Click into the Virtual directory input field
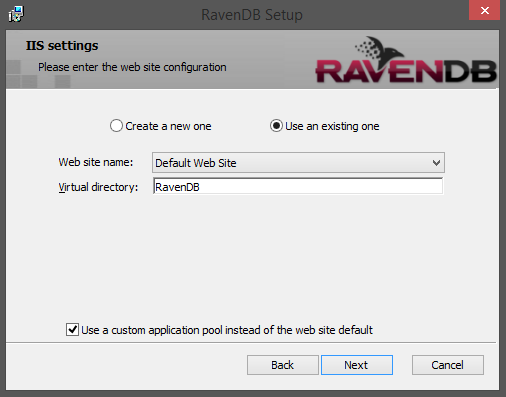Image resolution: width=506 pixels, height=397 pixels. [298, 186]
